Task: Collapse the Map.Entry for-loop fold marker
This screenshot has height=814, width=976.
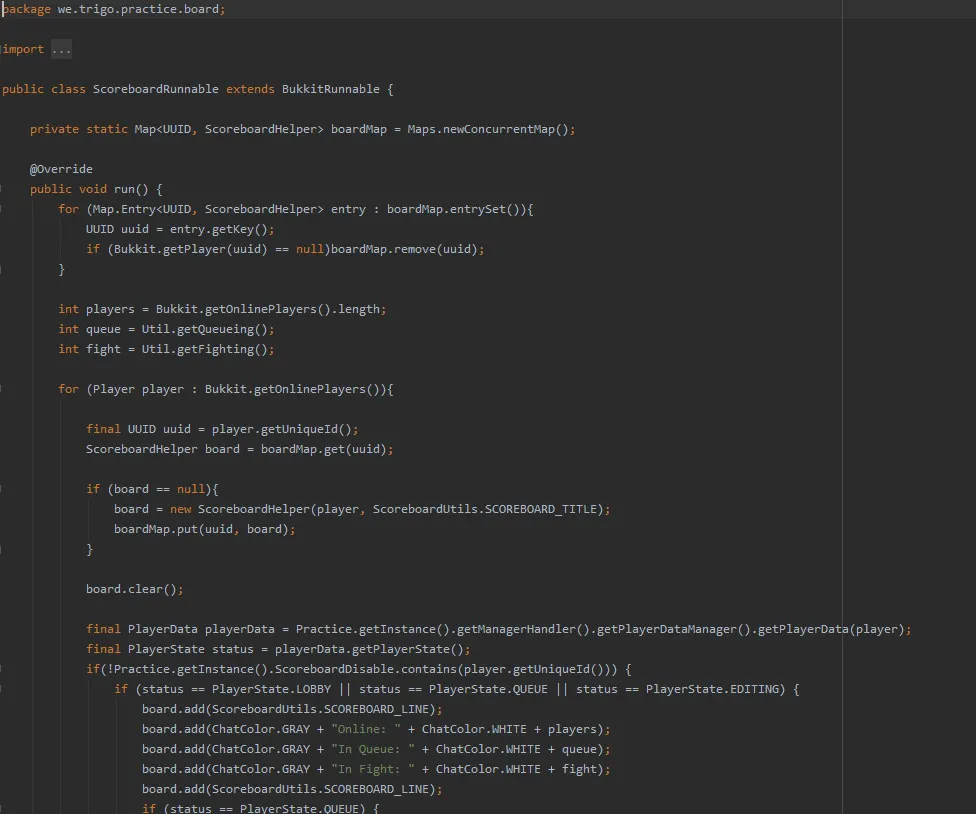Action: (3, 209)
